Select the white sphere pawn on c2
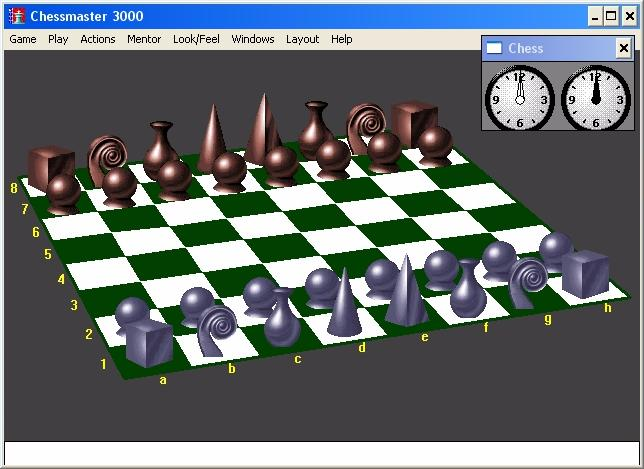The image size is (644, 469). pyautogui.click(x=258, y=296)
